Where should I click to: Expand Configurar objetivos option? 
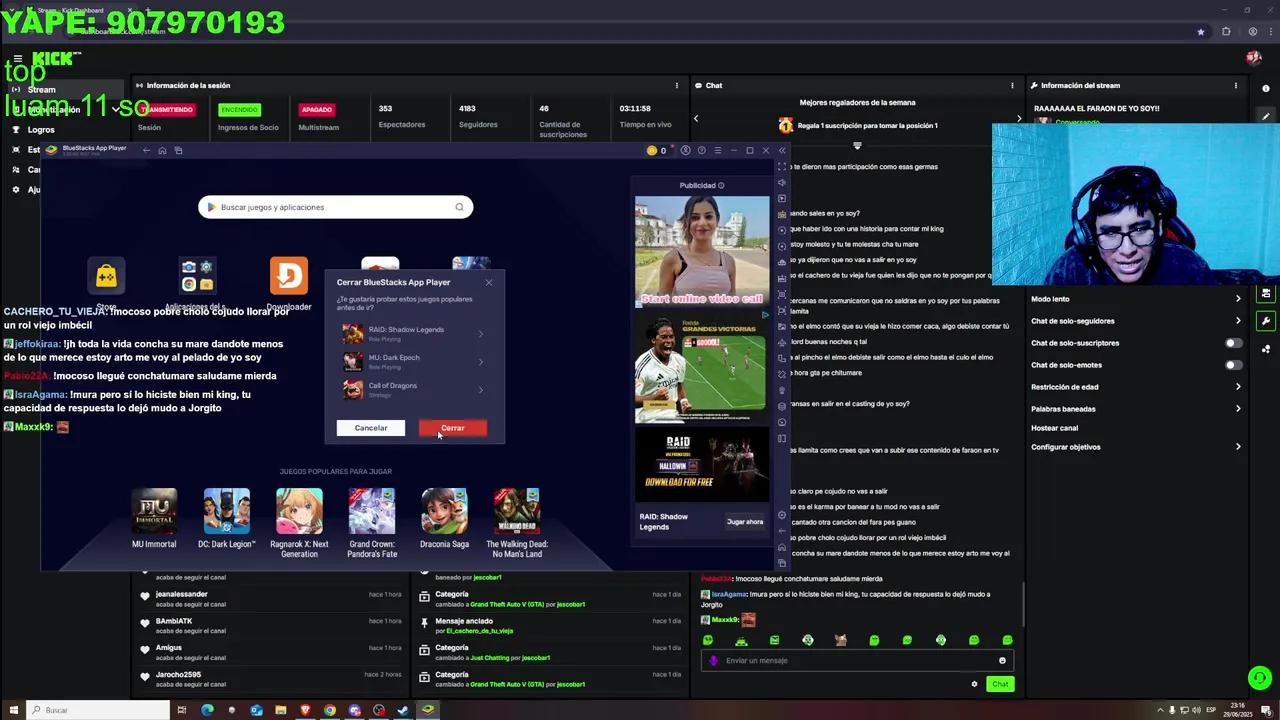(x=1238, y=447)
